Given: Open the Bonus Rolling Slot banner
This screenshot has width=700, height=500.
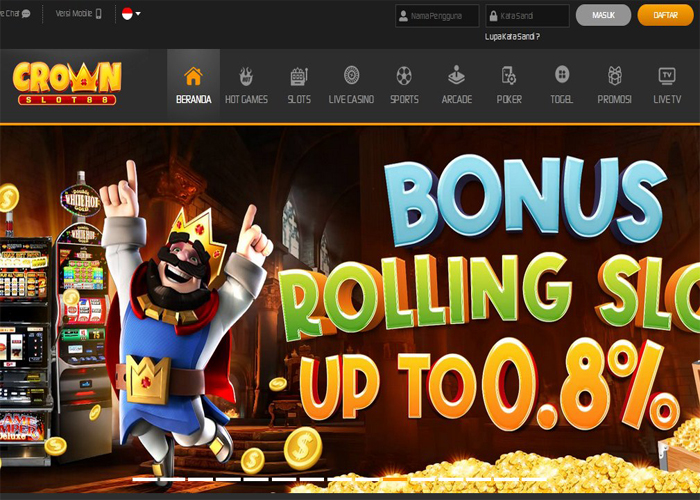Looking at the screenshot, I should pos(350,309).
